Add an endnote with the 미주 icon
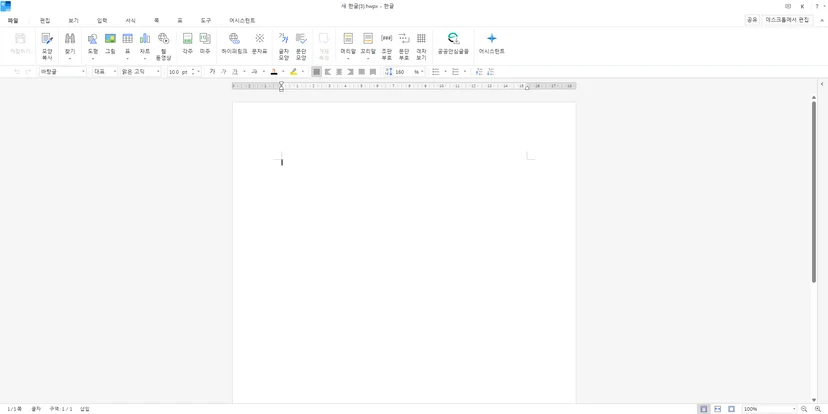This screenshot has width=828, height=414. [205, 44]
